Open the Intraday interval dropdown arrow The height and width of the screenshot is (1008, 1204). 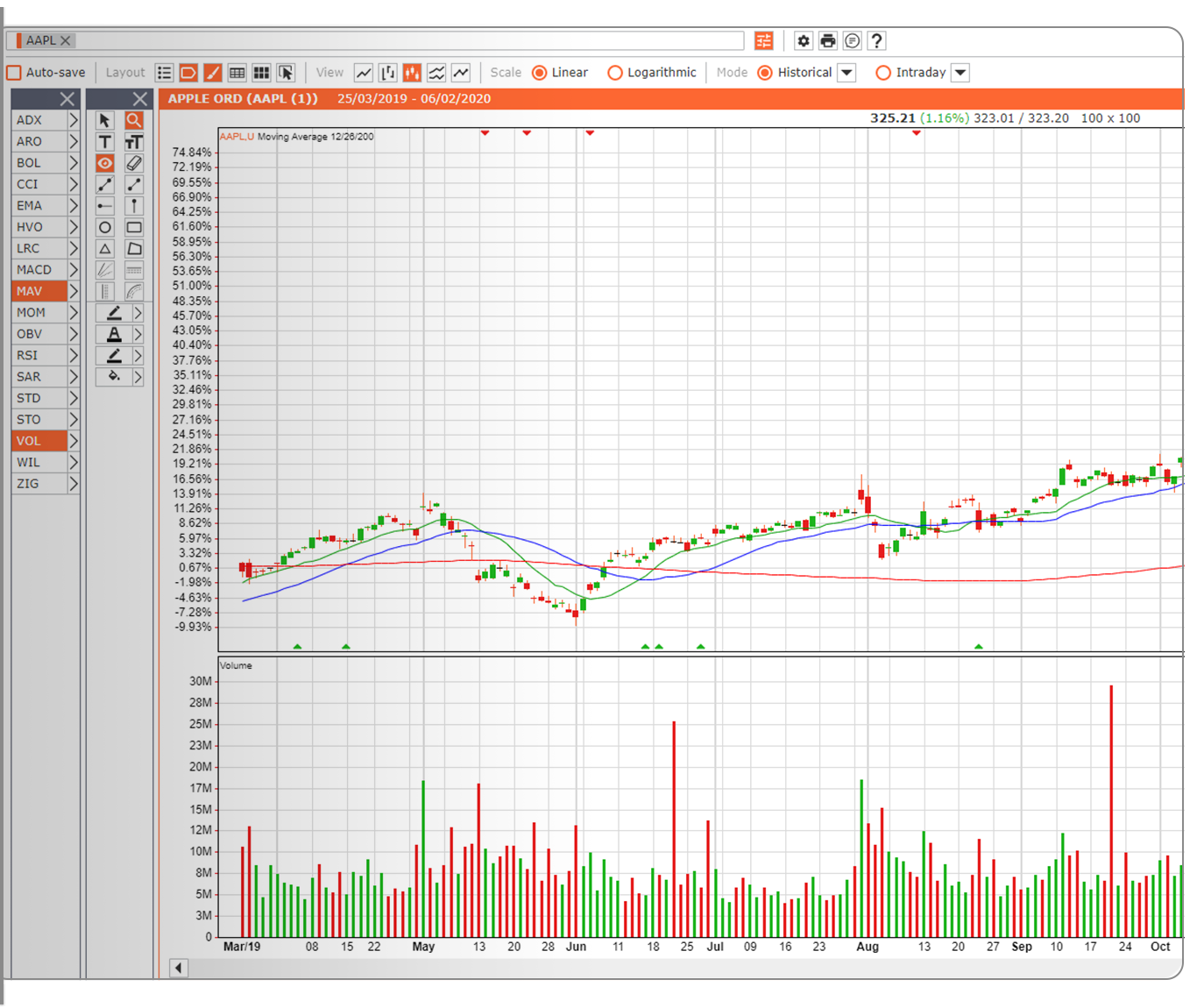point(960,73)
